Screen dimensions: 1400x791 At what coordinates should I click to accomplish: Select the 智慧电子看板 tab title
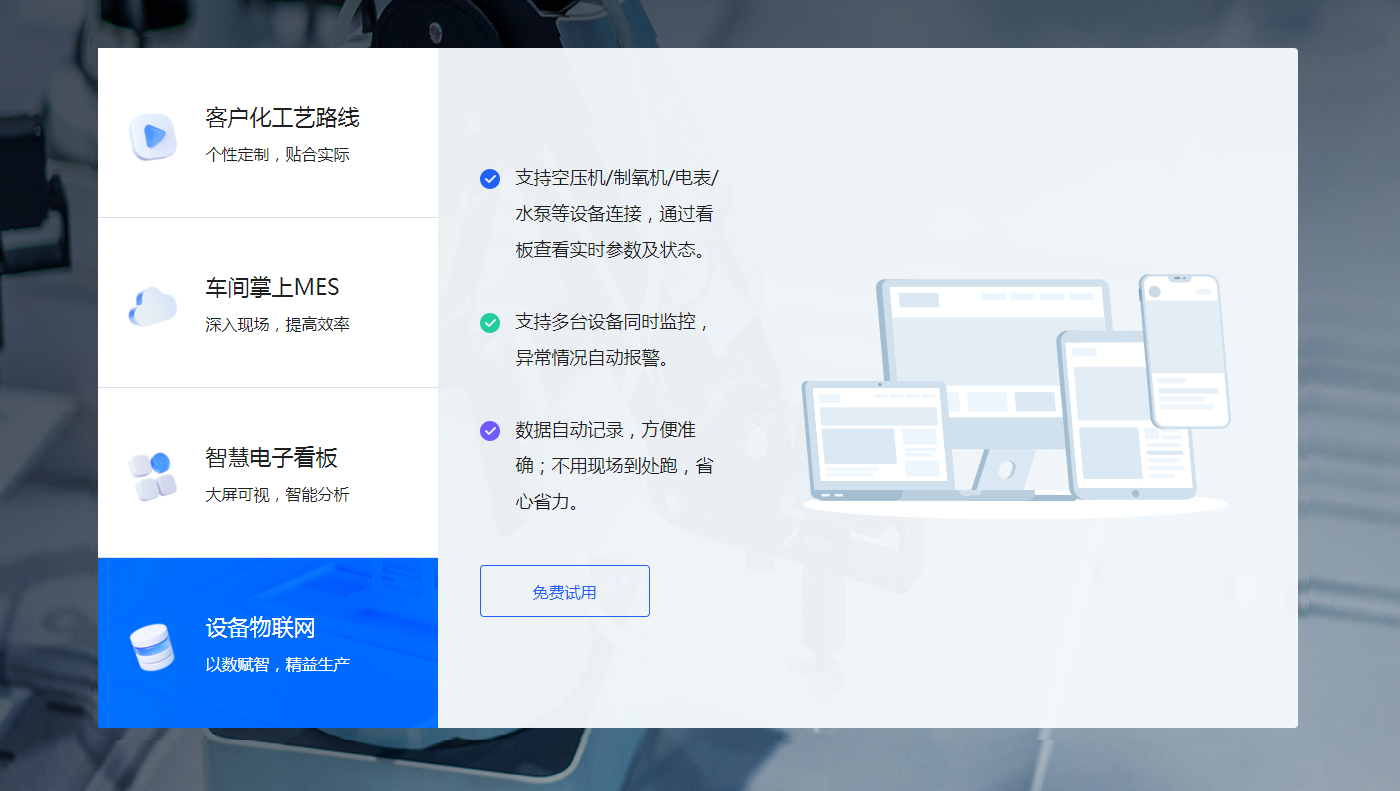(x=271, y=458)
